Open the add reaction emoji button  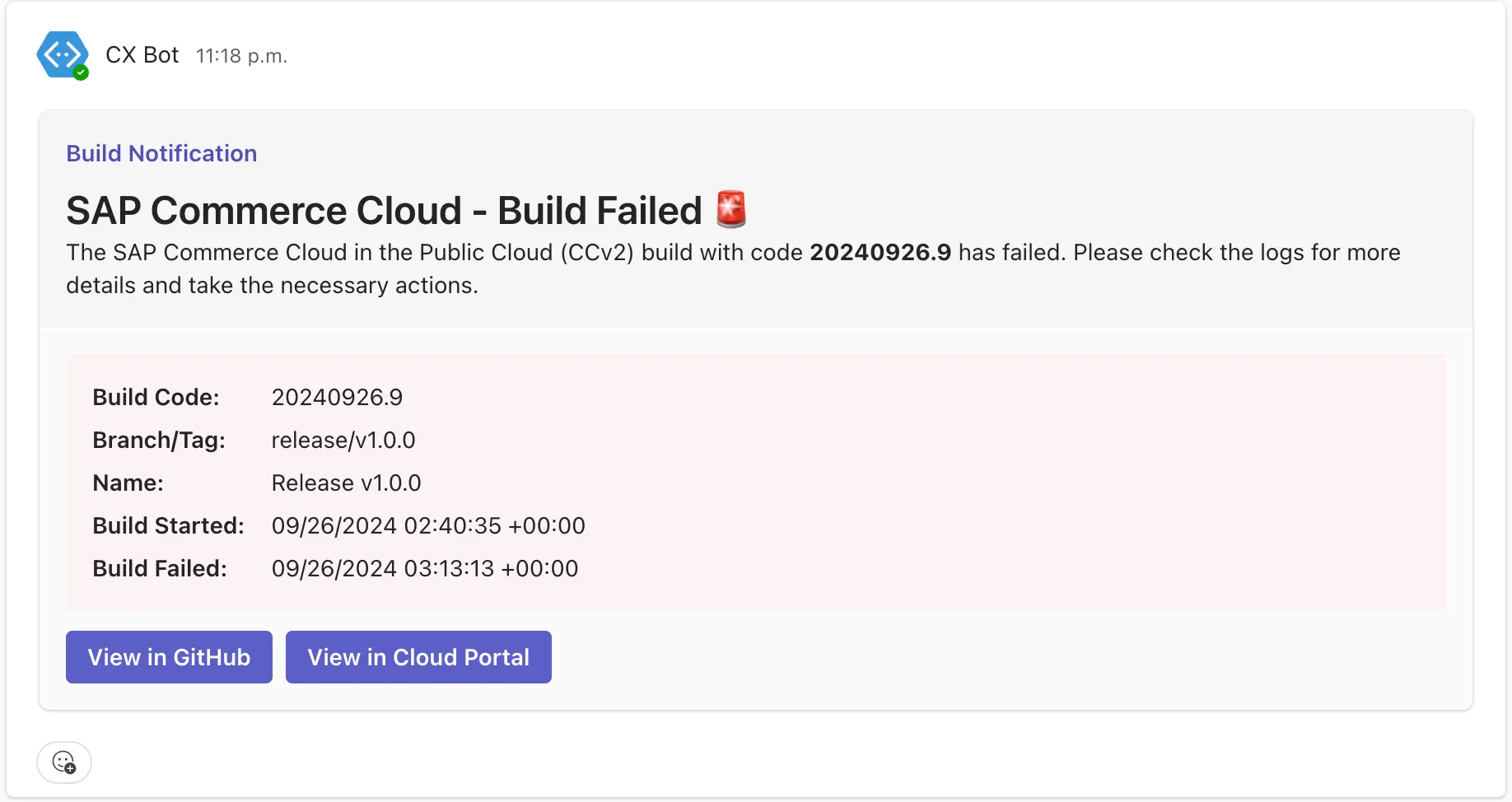click(x=64, y=762)
